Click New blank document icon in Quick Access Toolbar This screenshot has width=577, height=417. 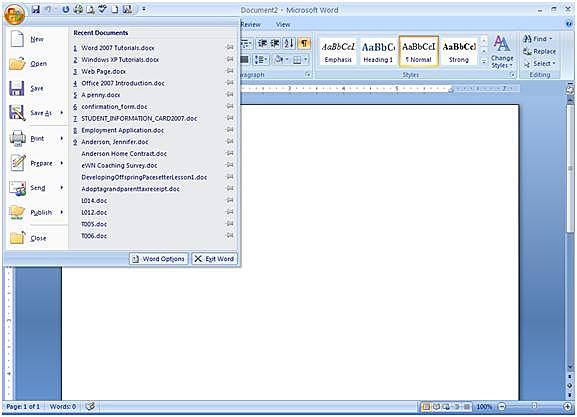click(x=115, y=10)
